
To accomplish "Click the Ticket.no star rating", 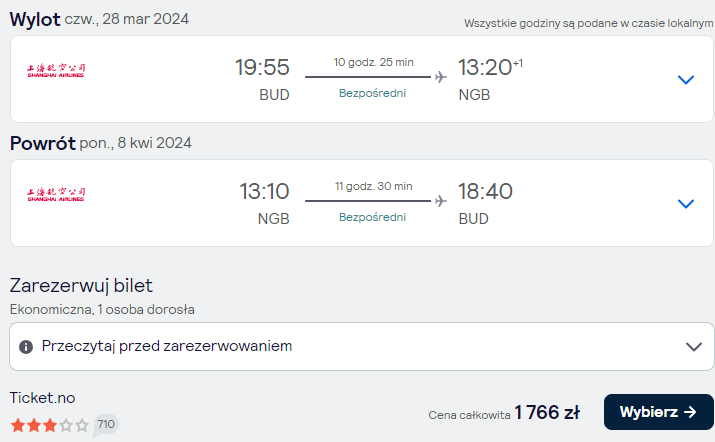I will click(x=50, y=425).
